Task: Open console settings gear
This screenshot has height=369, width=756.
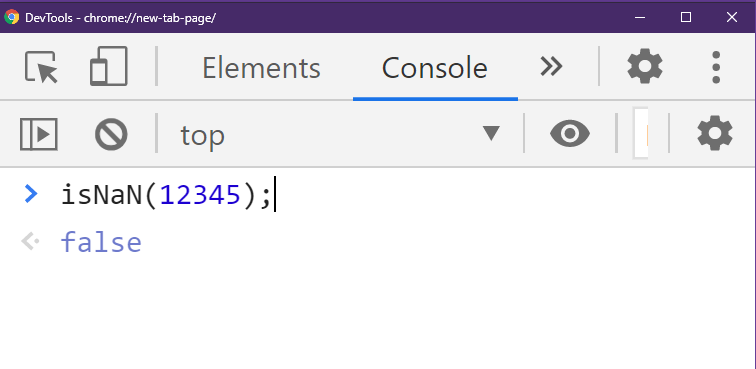Action: coord(715,133)
